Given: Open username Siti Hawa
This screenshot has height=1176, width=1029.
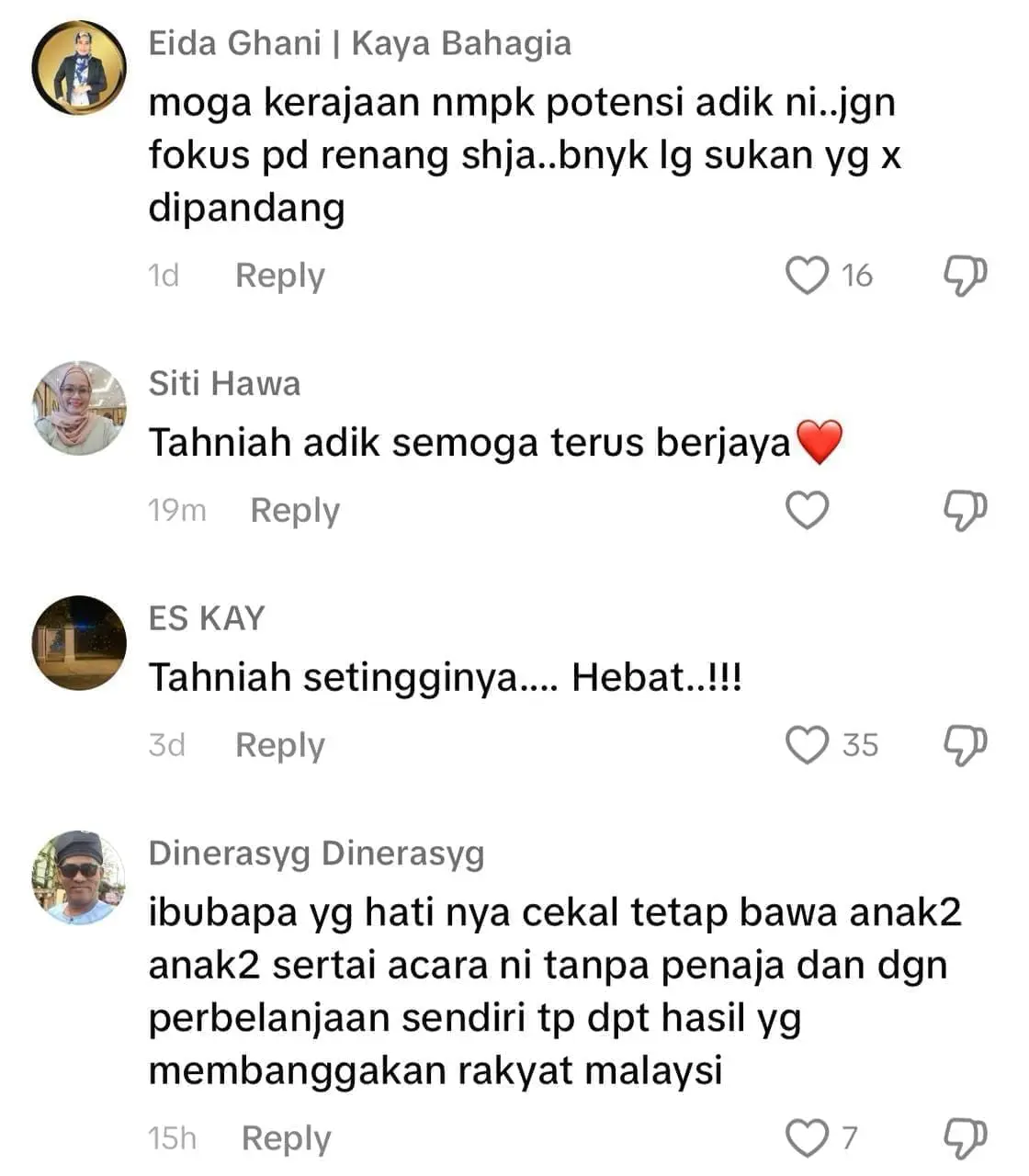Looking at the screenshot, I should click(x=225, y=383).
